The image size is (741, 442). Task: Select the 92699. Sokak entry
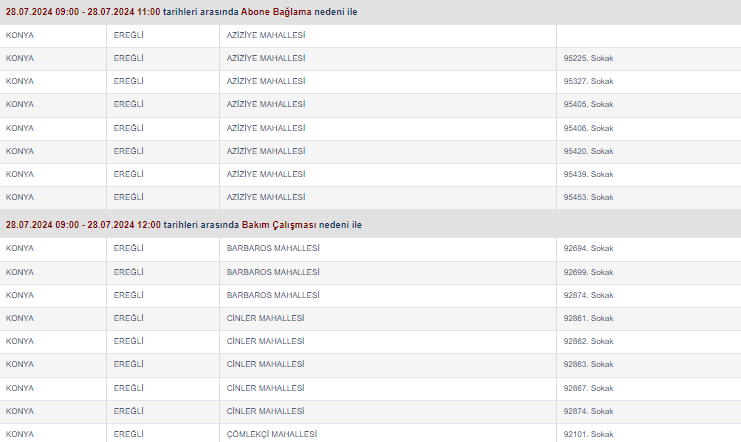pyautogui.click(x=588, y=272)
